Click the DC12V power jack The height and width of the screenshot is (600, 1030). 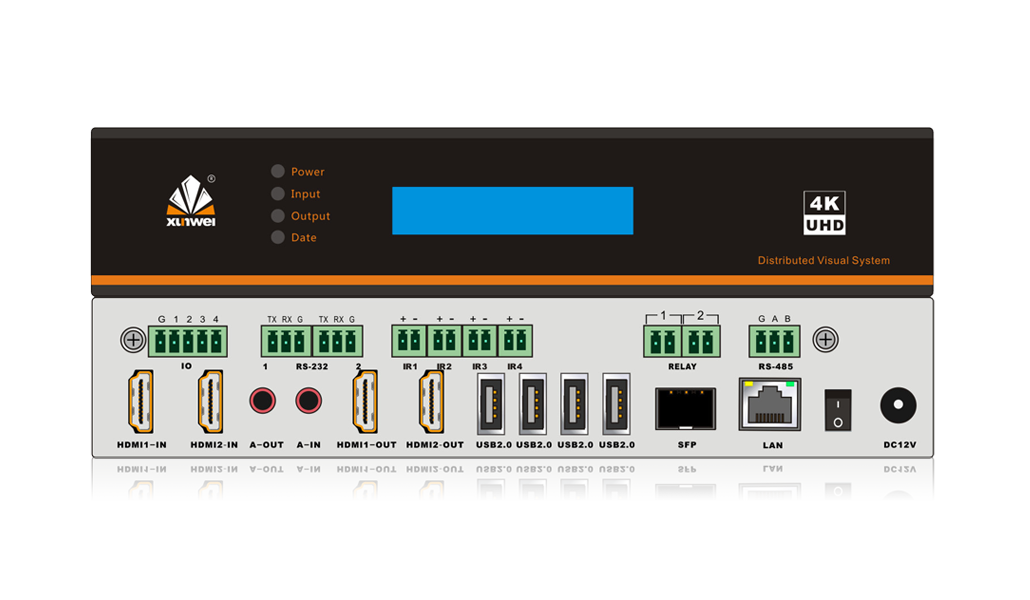(897, 405)
